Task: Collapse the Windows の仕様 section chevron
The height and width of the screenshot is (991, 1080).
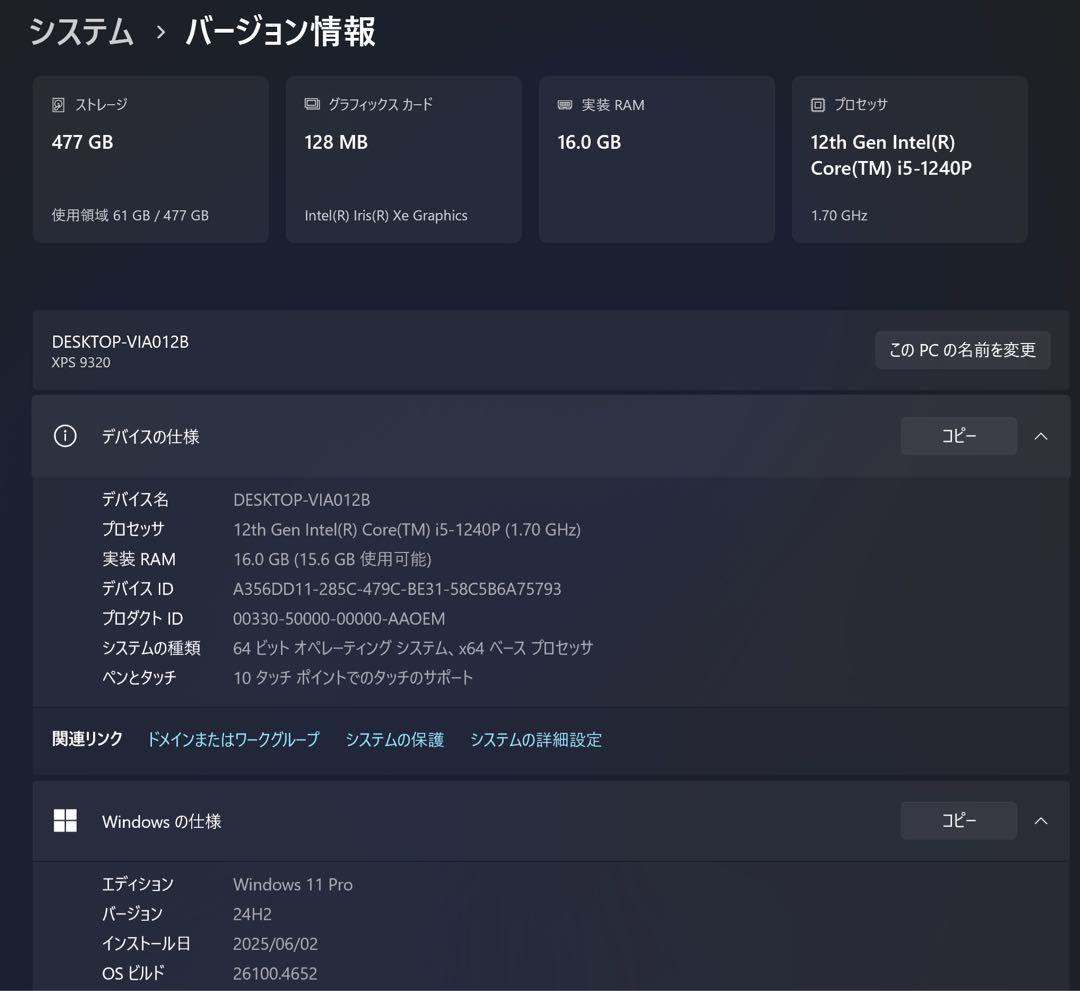Action: (1041, 820)
